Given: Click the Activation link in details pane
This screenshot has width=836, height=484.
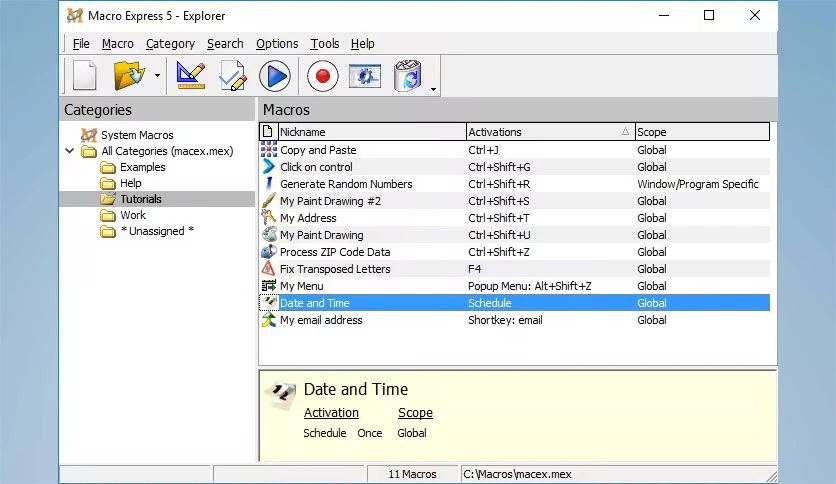Looking at the screenshot, I should pos(331,413).
